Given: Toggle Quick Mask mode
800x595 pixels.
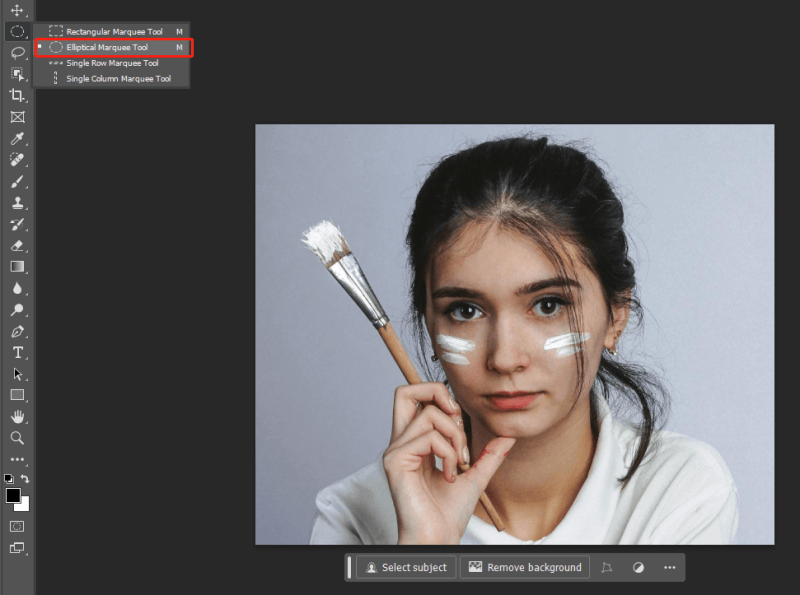Looking at the screenshot, I should [17, 526].
